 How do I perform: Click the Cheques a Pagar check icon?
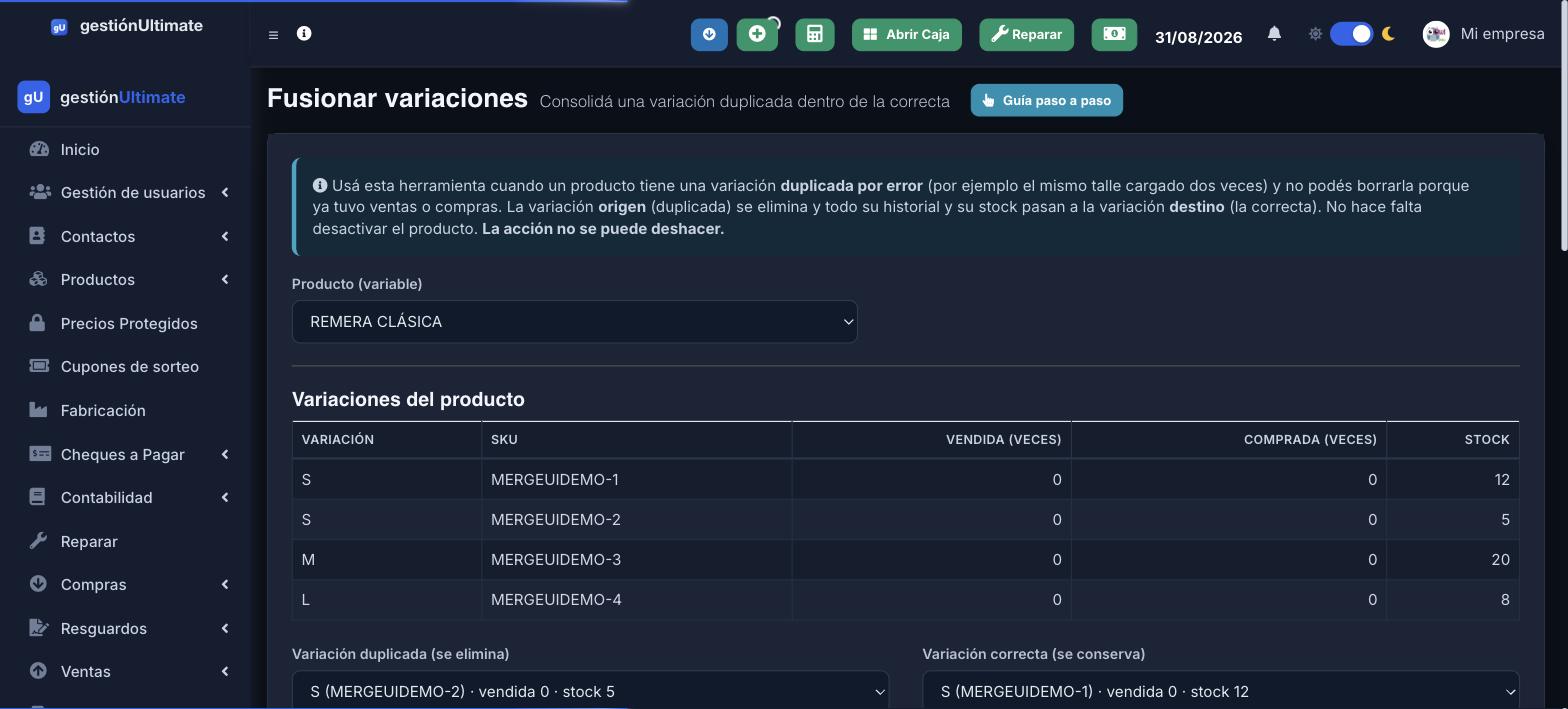(x=40, y=454)
